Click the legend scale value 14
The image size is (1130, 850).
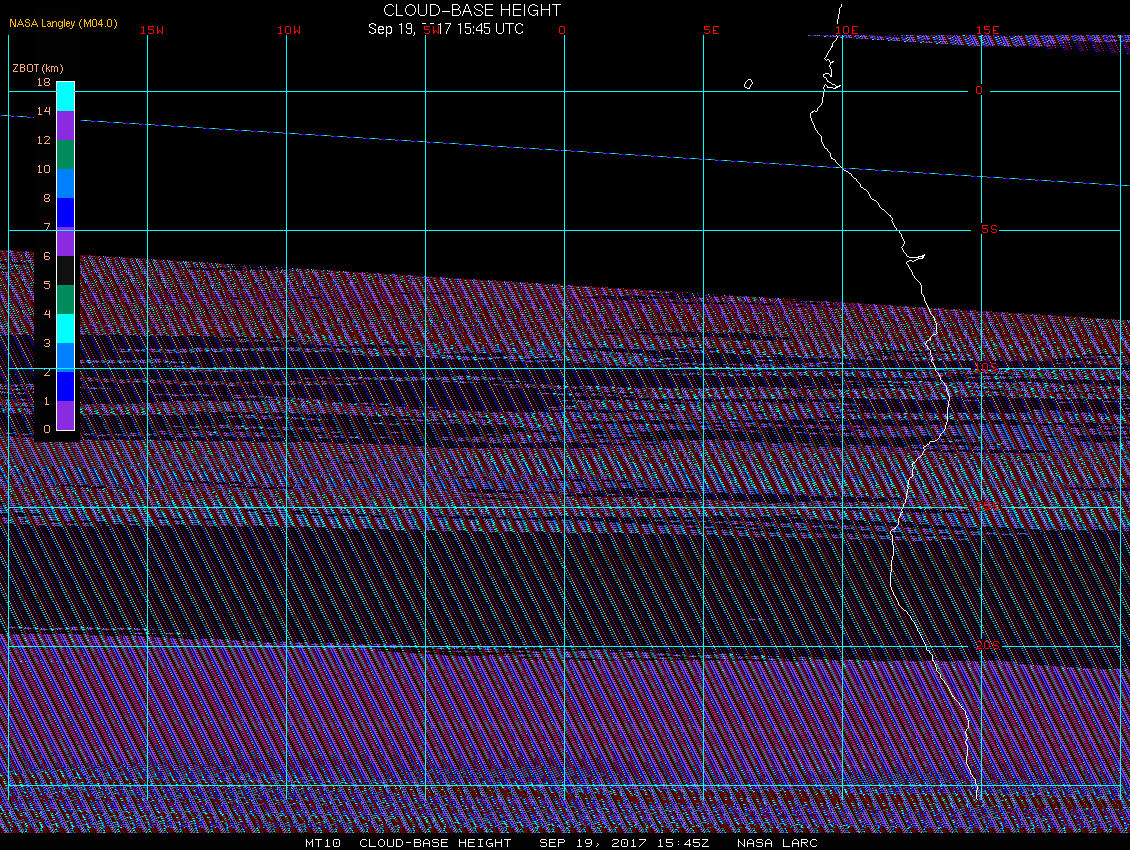click(44, 111)
